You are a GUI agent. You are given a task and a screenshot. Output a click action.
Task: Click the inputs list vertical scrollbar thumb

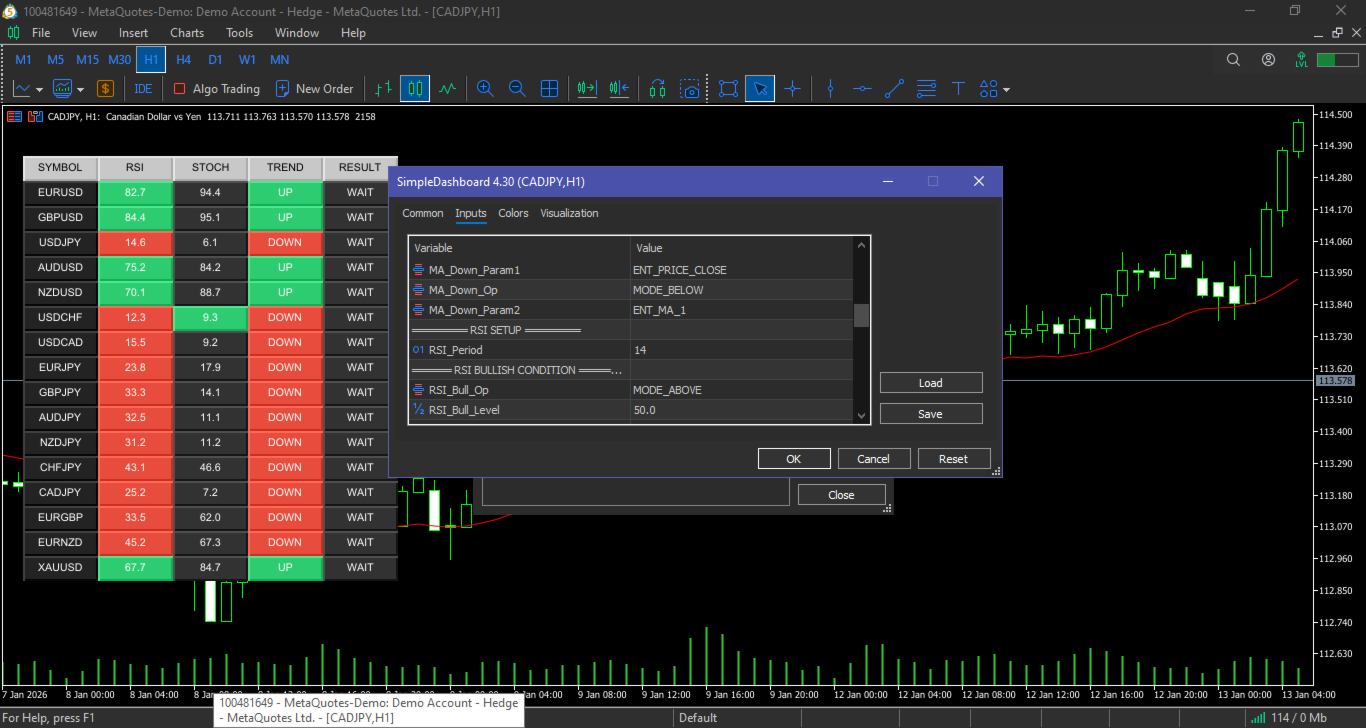(x=861, y=316)
